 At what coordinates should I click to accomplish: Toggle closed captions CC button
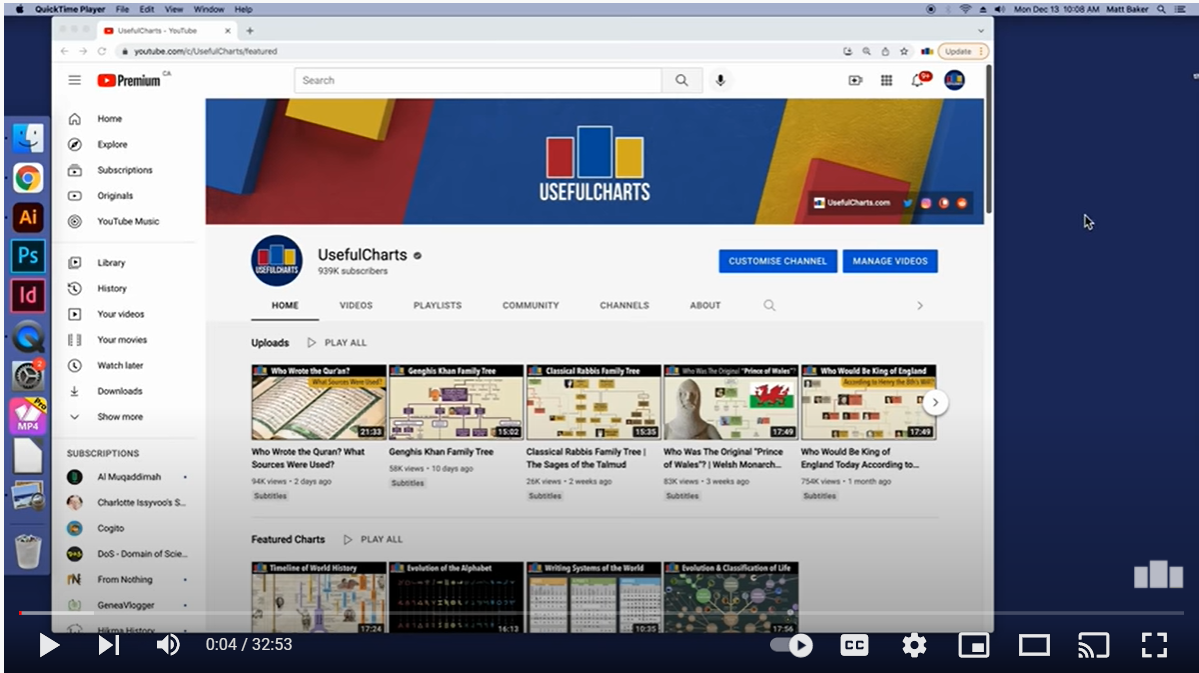[854, 645]
